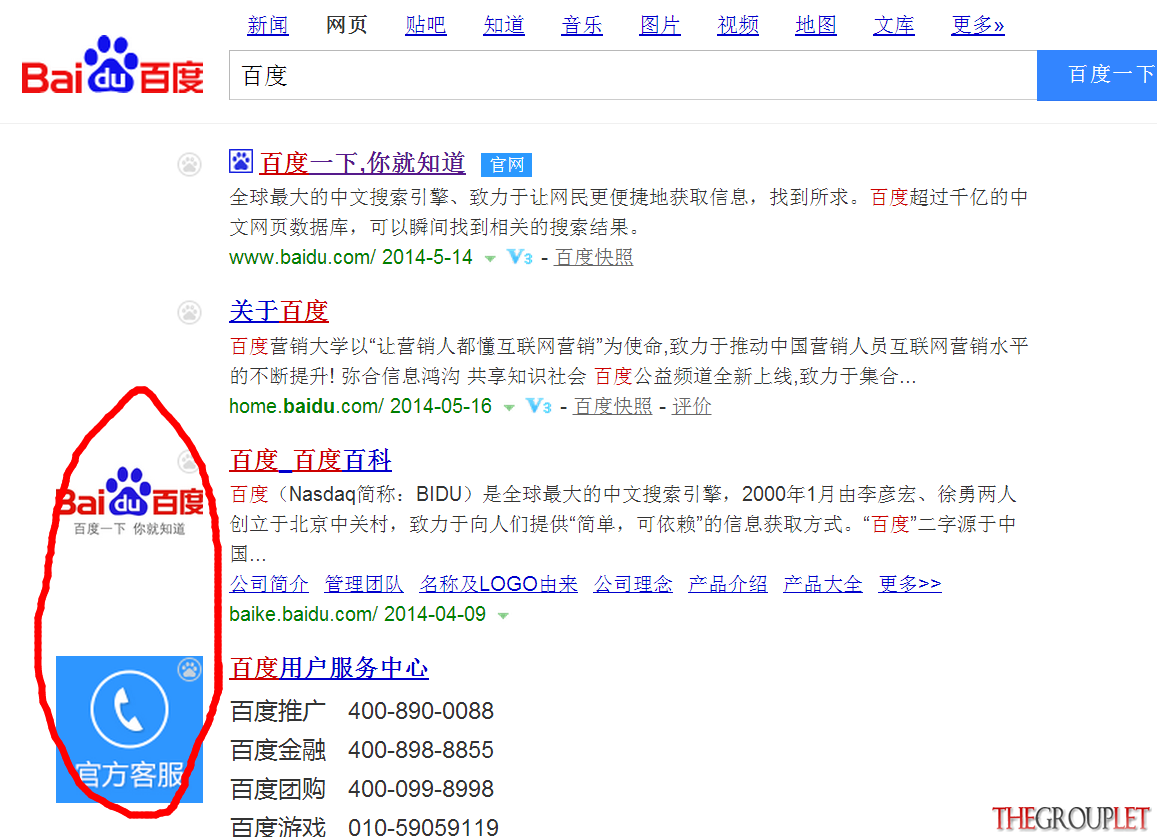This screenshot has height=837, width=1157.
Task: Open the 名称及LOGO由来 sublink
Action: coord(499,584)
